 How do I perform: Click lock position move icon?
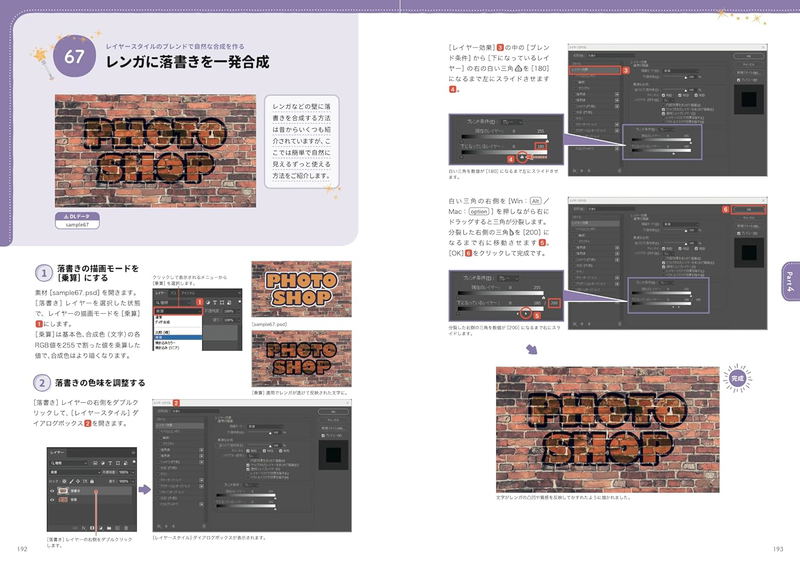[x=78, y=481]
